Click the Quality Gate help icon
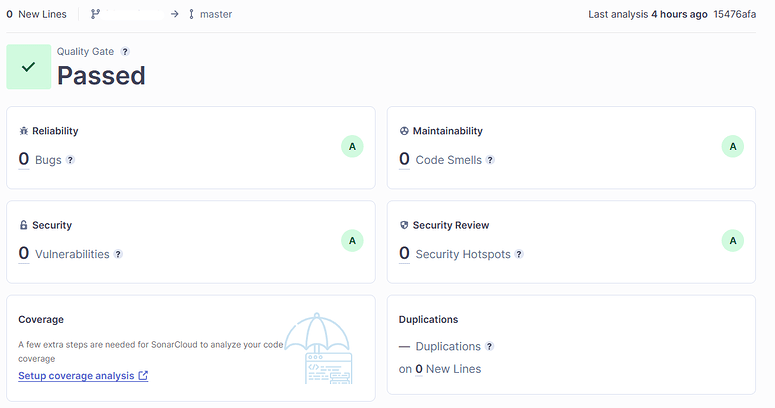The image size is (775, 408). (x=125, y=51)
